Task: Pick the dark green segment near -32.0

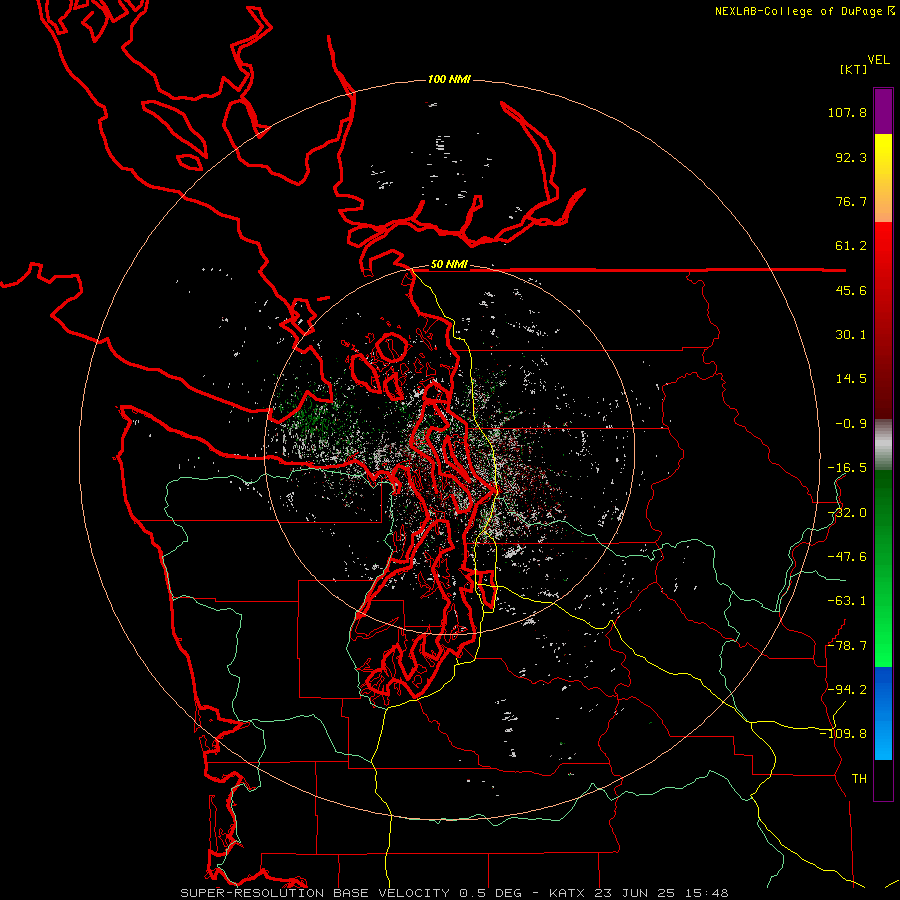Action: (x=883, y=513)
